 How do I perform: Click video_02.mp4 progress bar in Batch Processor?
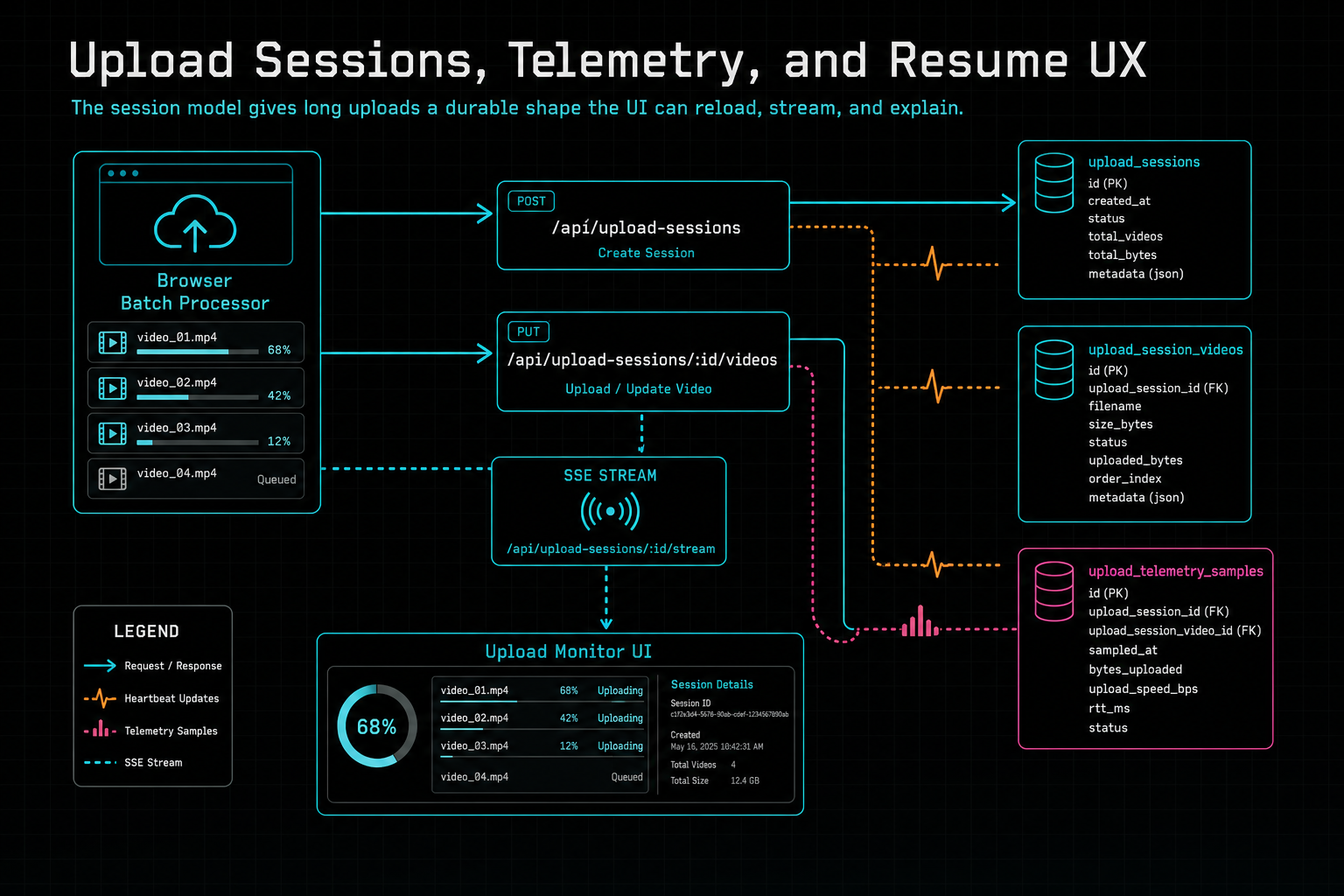(198, 397)
